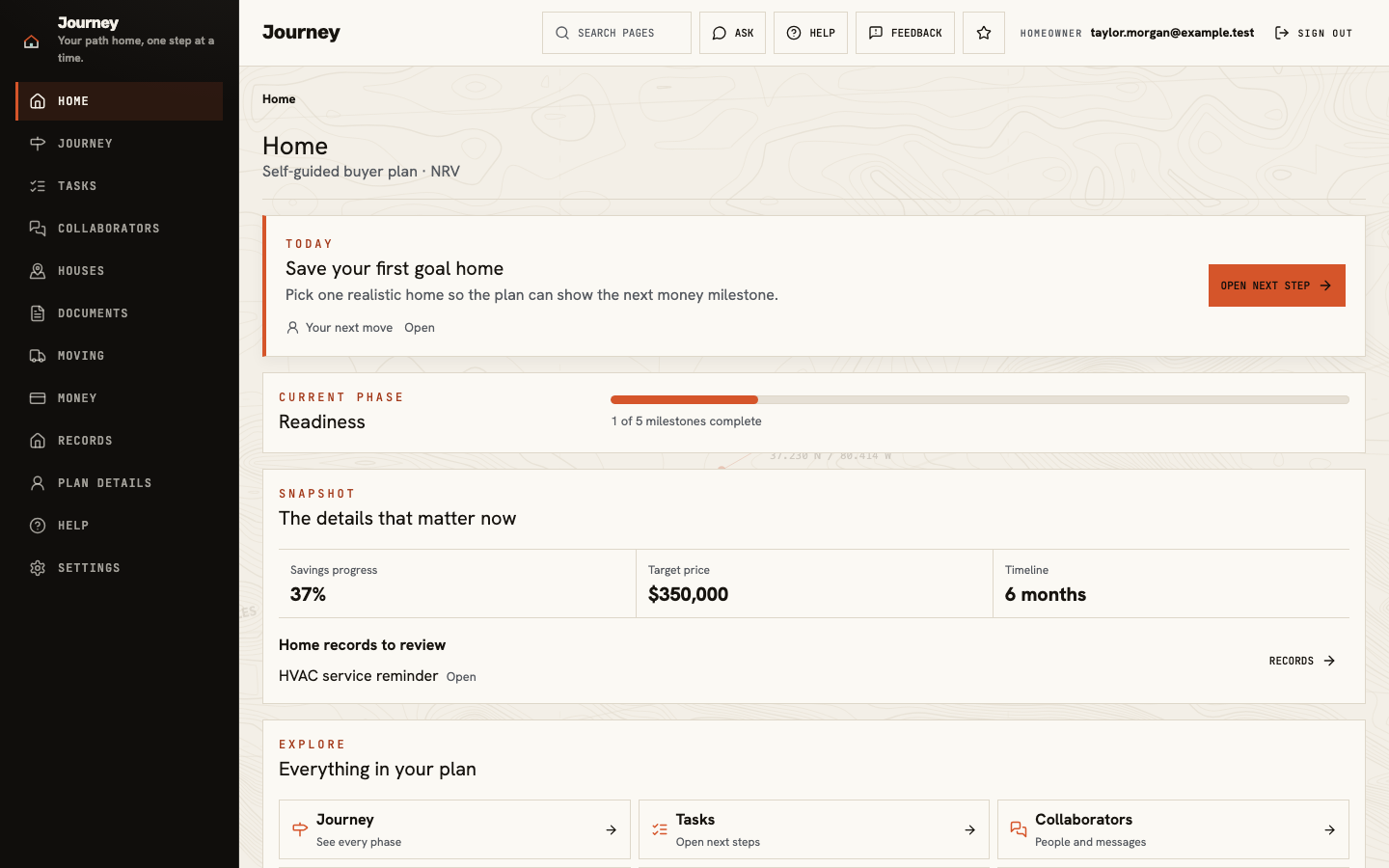Open Settings label in sidebar

click(89, 568)
